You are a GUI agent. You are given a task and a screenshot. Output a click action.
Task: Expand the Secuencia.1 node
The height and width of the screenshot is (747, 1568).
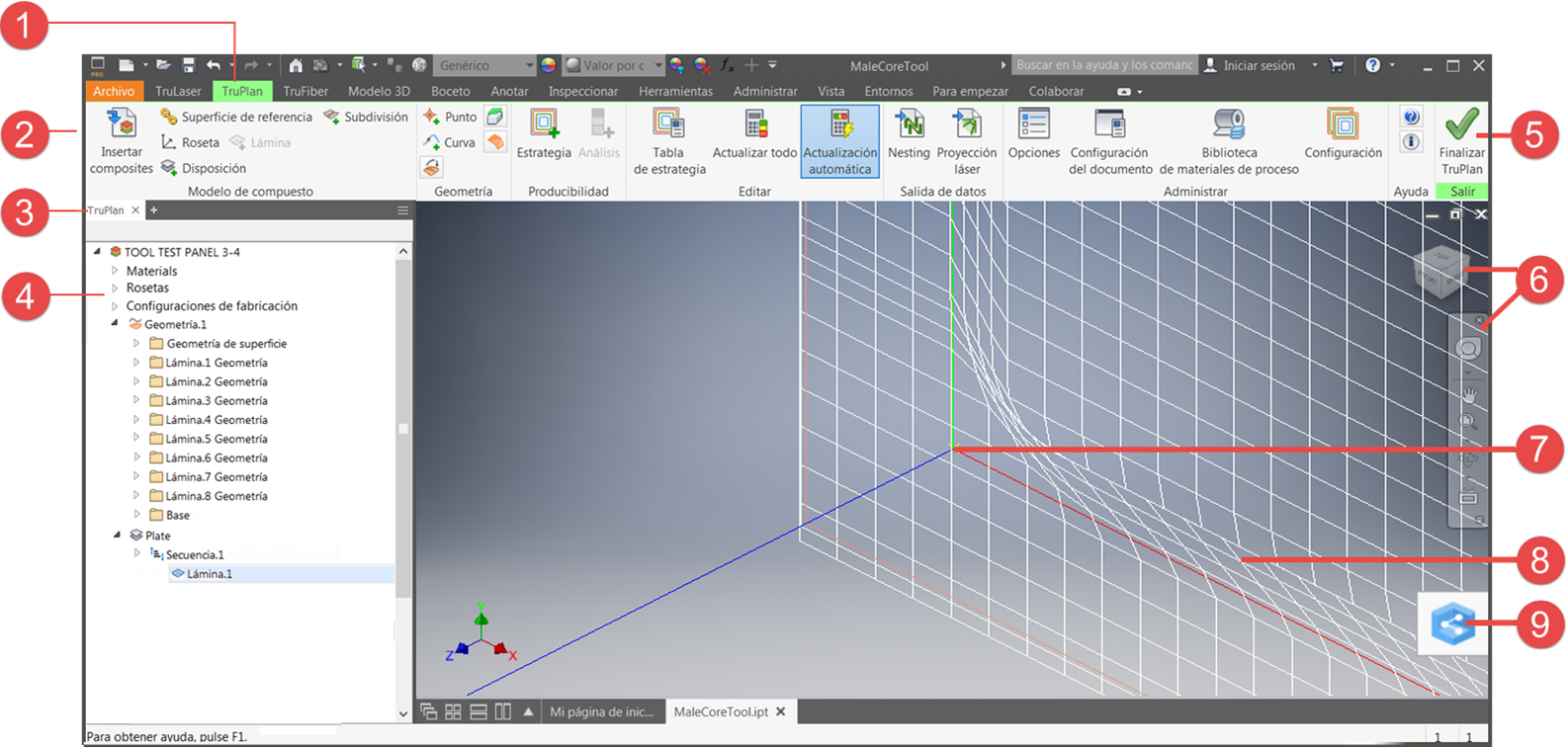pyautogui.click(x=136, y=553)
